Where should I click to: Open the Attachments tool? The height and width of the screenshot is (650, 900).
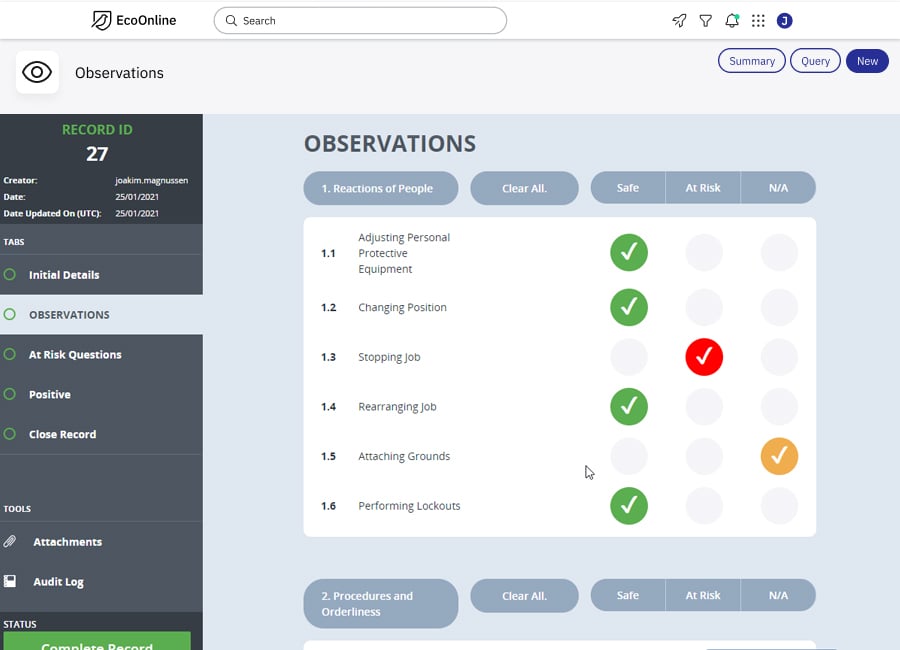67,541
